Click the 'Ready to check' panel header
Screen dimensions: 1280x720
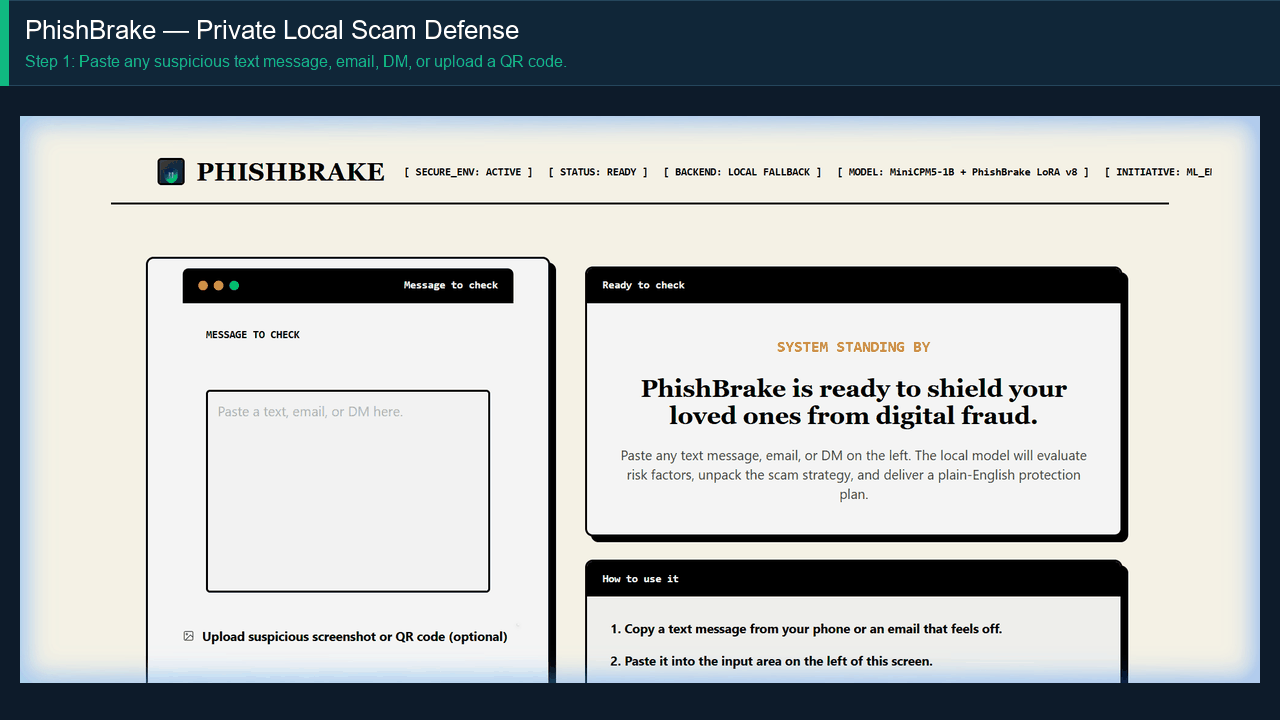[x=853, y=285]
